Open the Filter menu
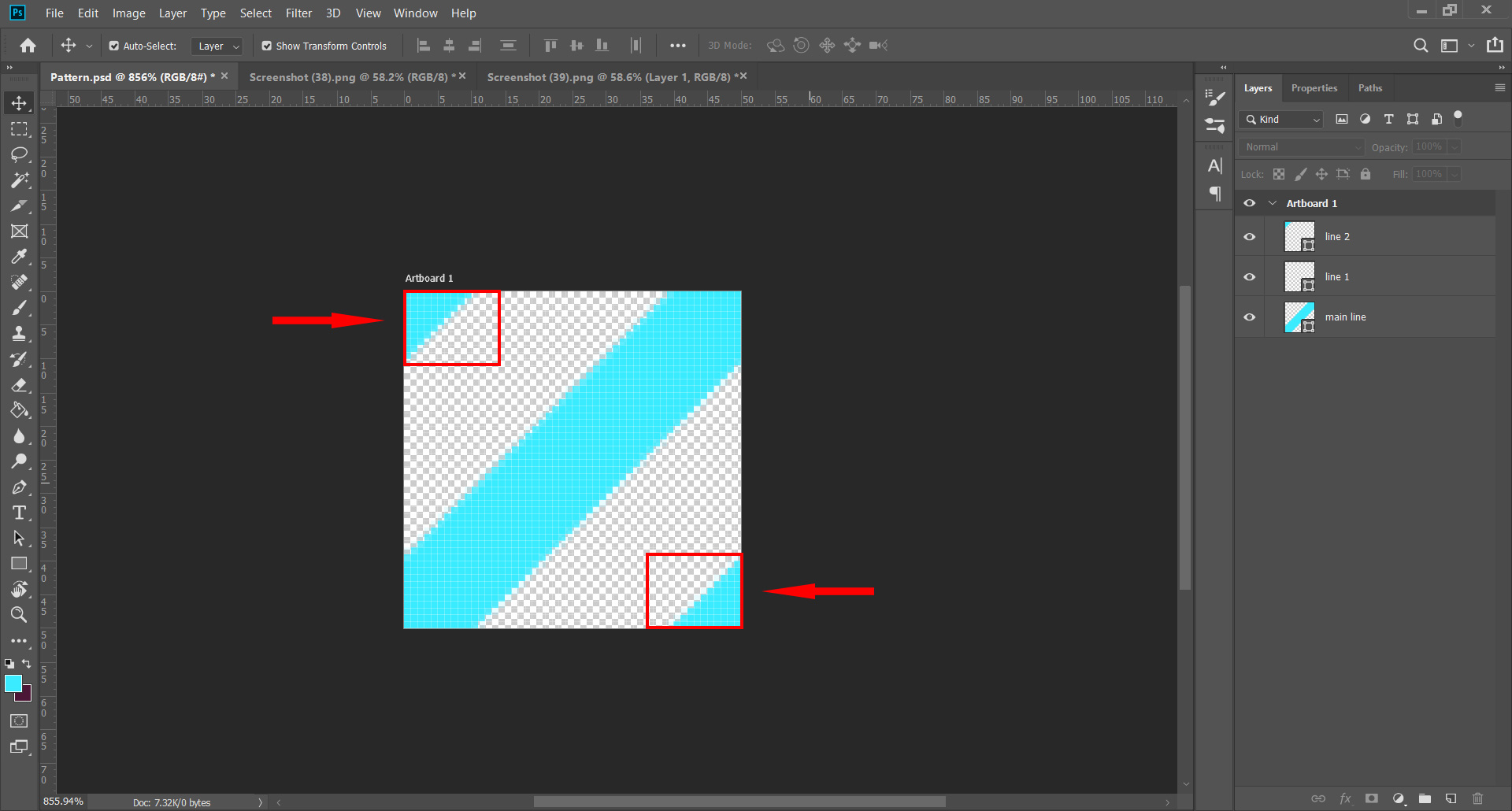 [298, 13]
